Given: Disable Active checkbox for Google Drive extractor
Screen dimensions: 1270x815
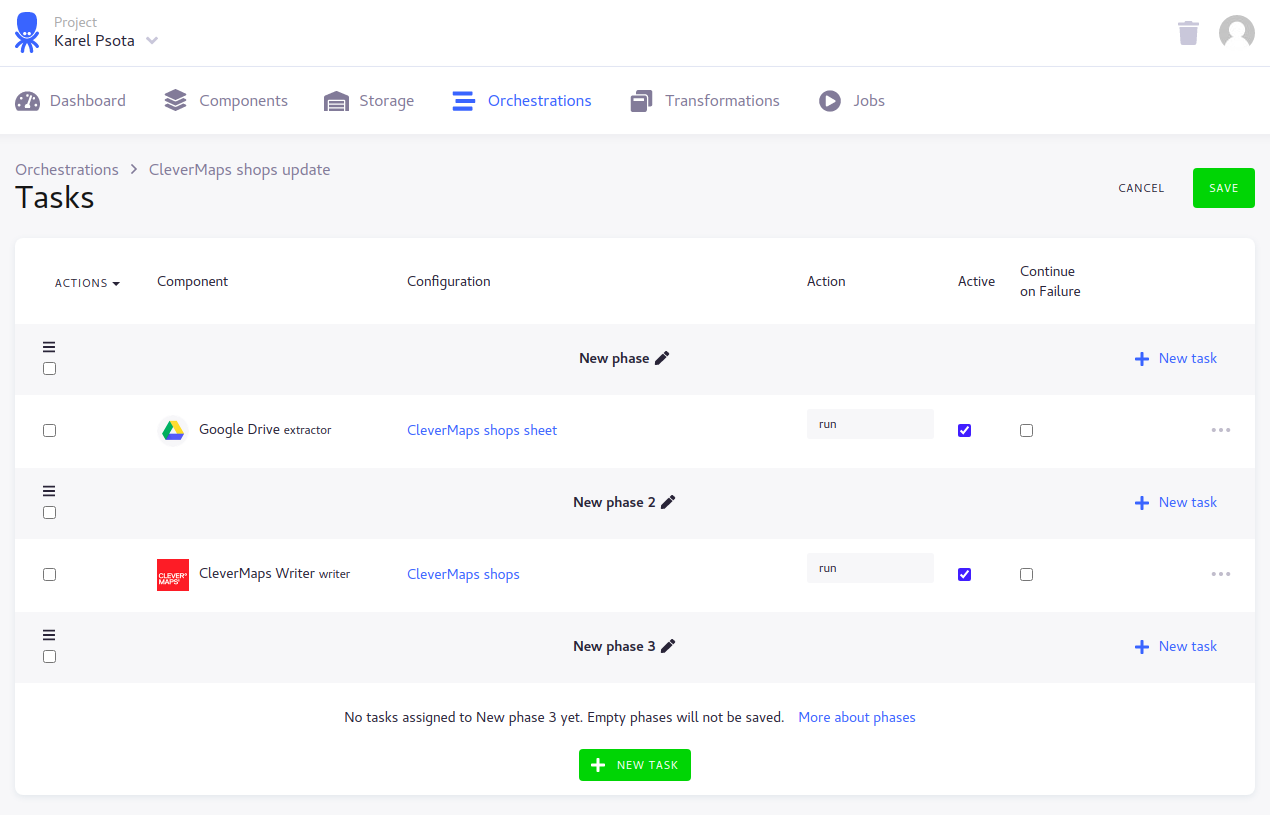Looking at the screenshot, I should point(964,431).
